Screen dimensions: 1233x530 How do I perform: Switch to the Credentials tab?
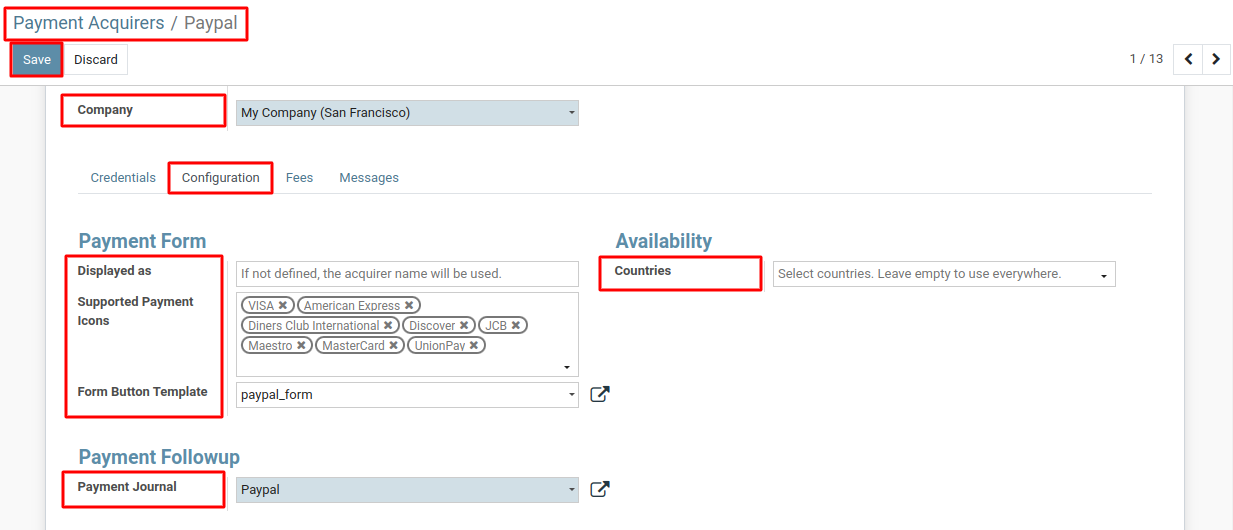click(123, 178)
